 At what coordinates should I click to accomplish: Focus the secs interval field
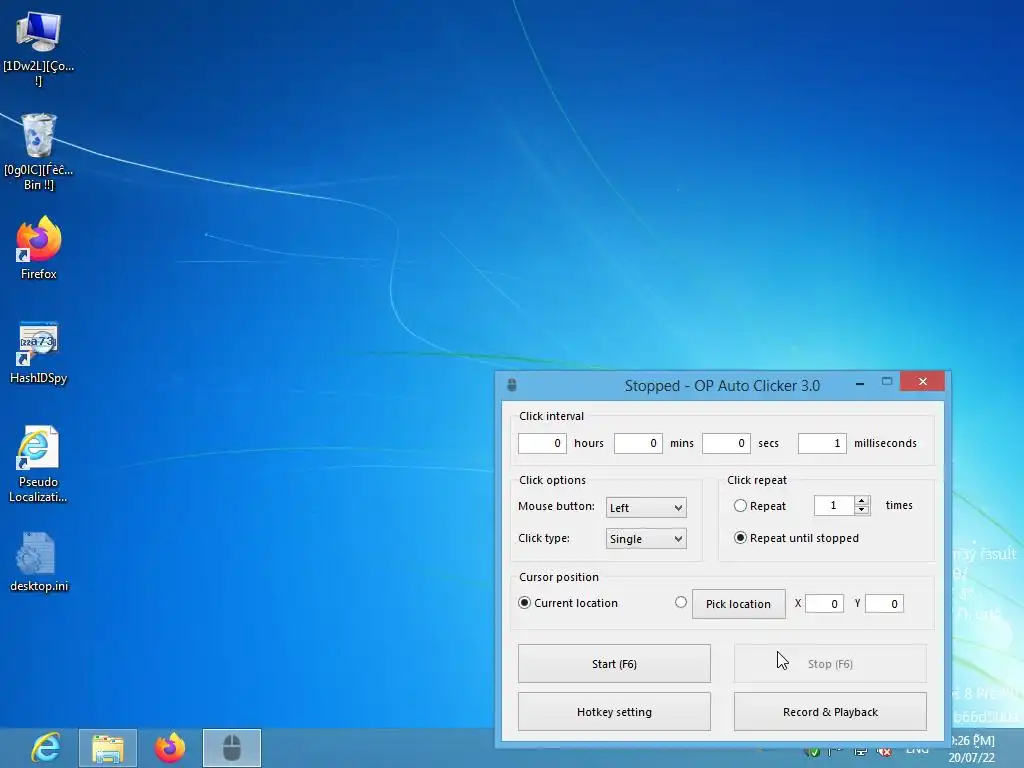coord(726,443)
